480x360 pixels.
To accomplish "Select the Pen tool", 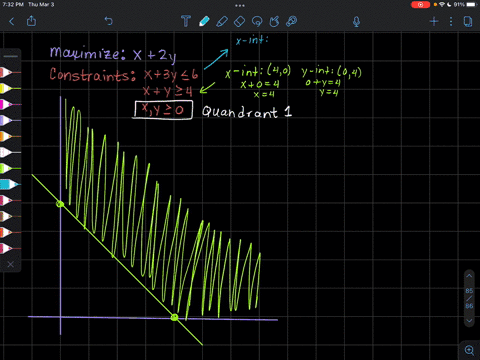I will pos(204,21).
